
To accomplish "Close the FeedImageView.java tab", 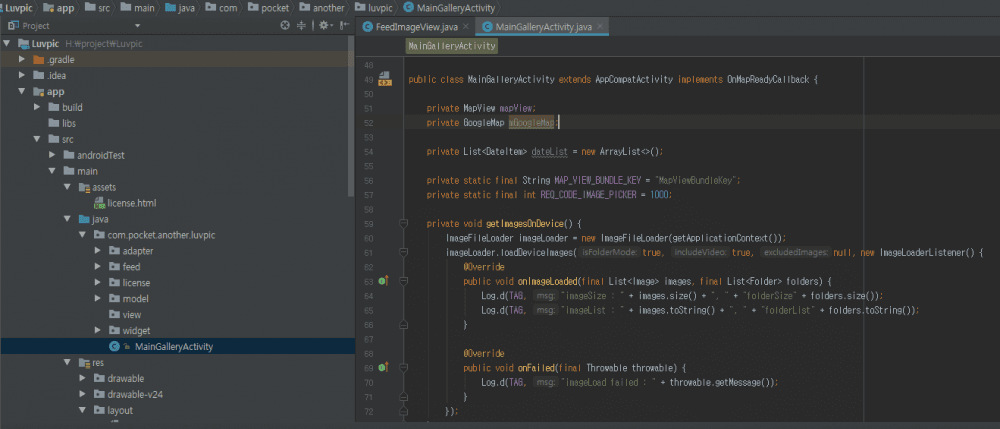I will coord(466,27).
